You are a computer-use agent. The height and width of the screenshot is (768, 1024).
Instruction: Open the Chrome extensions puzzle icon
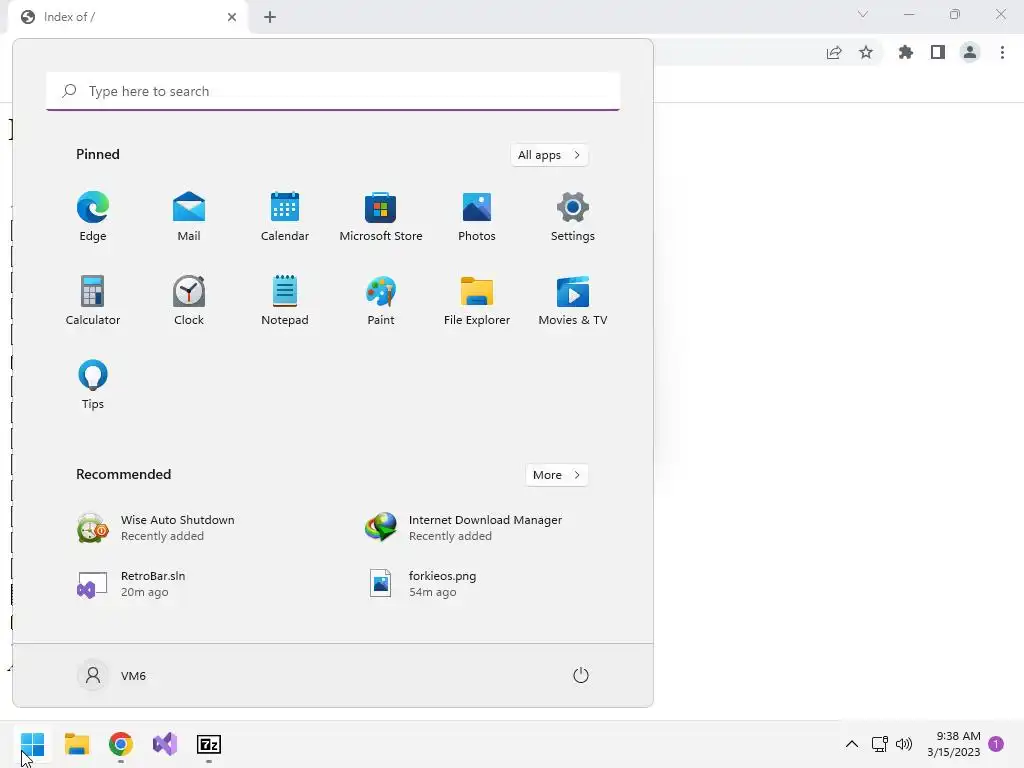click(x=906, y=52)
